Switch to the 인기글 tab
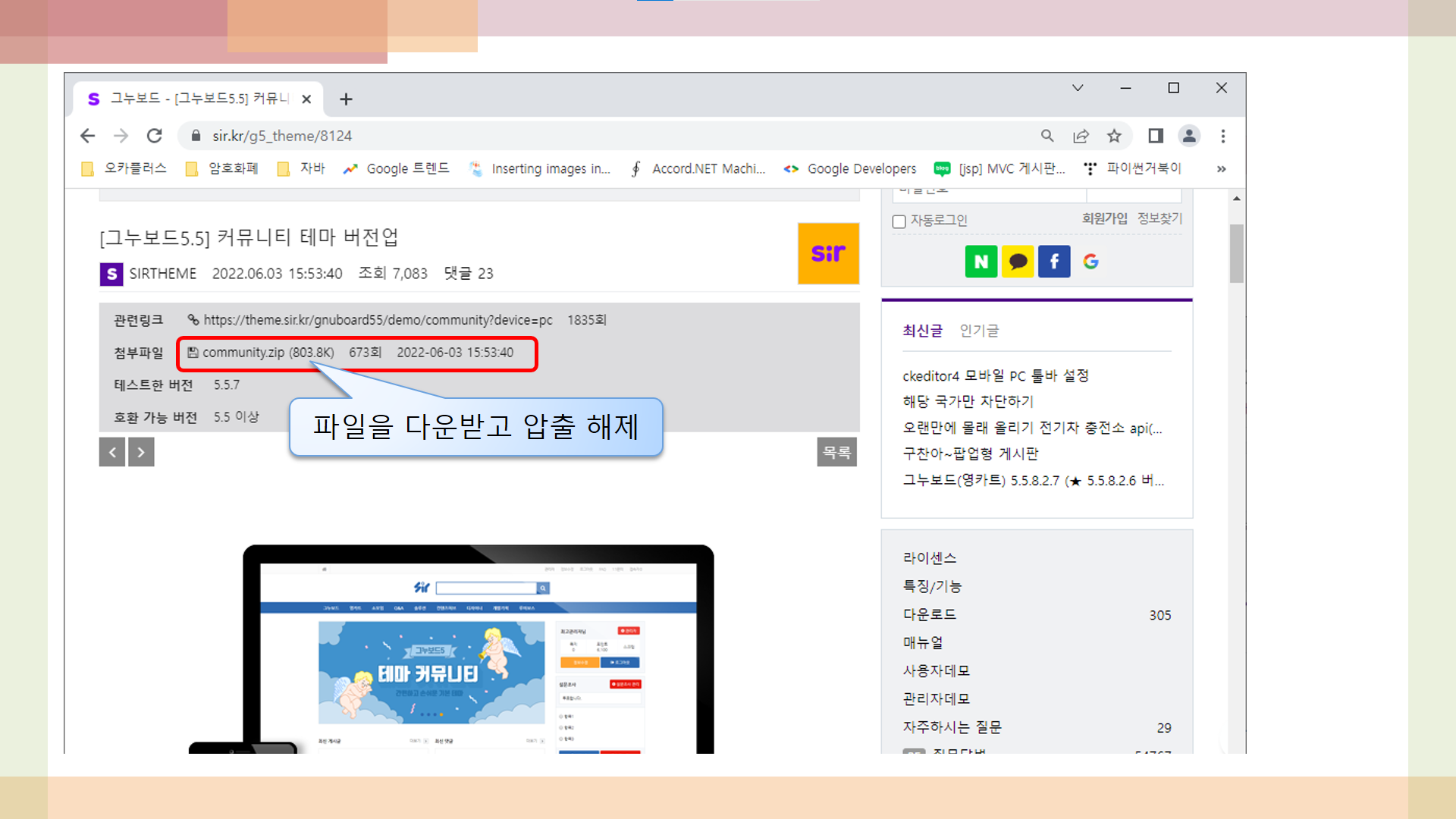The height and width of the screenshot is (819, 1456). 979,331
